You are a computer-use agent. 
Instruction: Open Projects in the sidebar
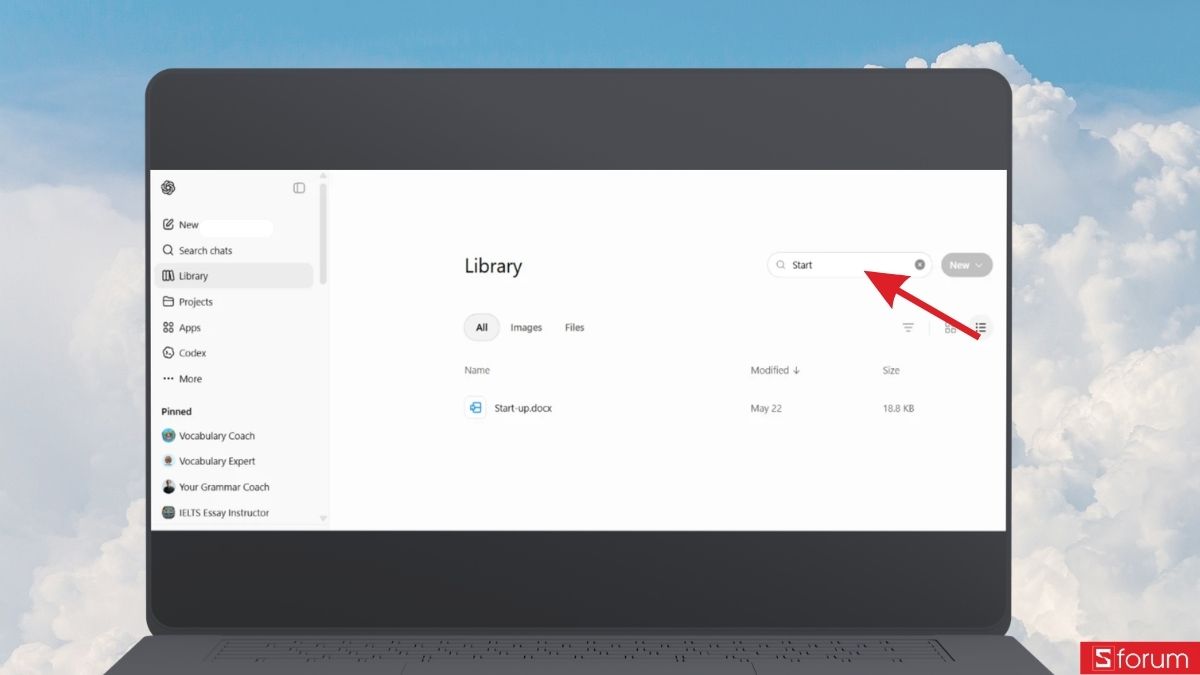tap(187, 302)
